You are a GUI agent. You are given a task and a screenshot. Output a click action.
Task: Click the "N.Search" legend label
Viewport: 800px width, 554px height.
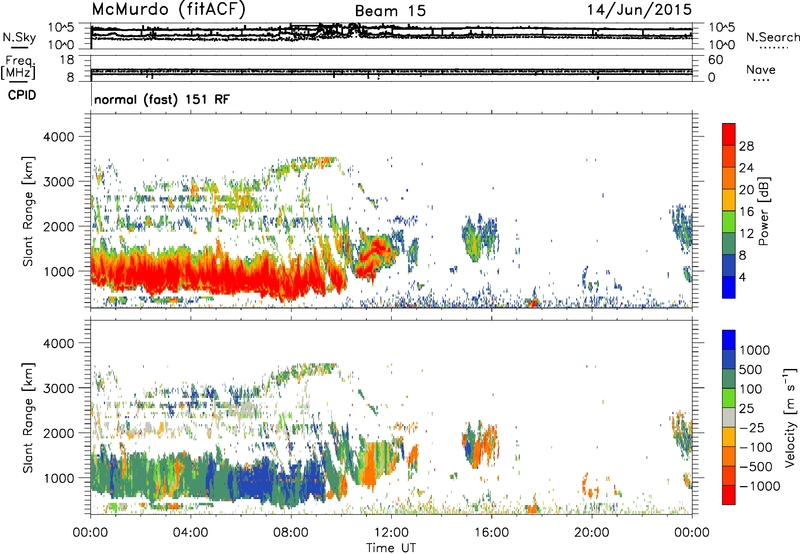click(x=772, y=37)
